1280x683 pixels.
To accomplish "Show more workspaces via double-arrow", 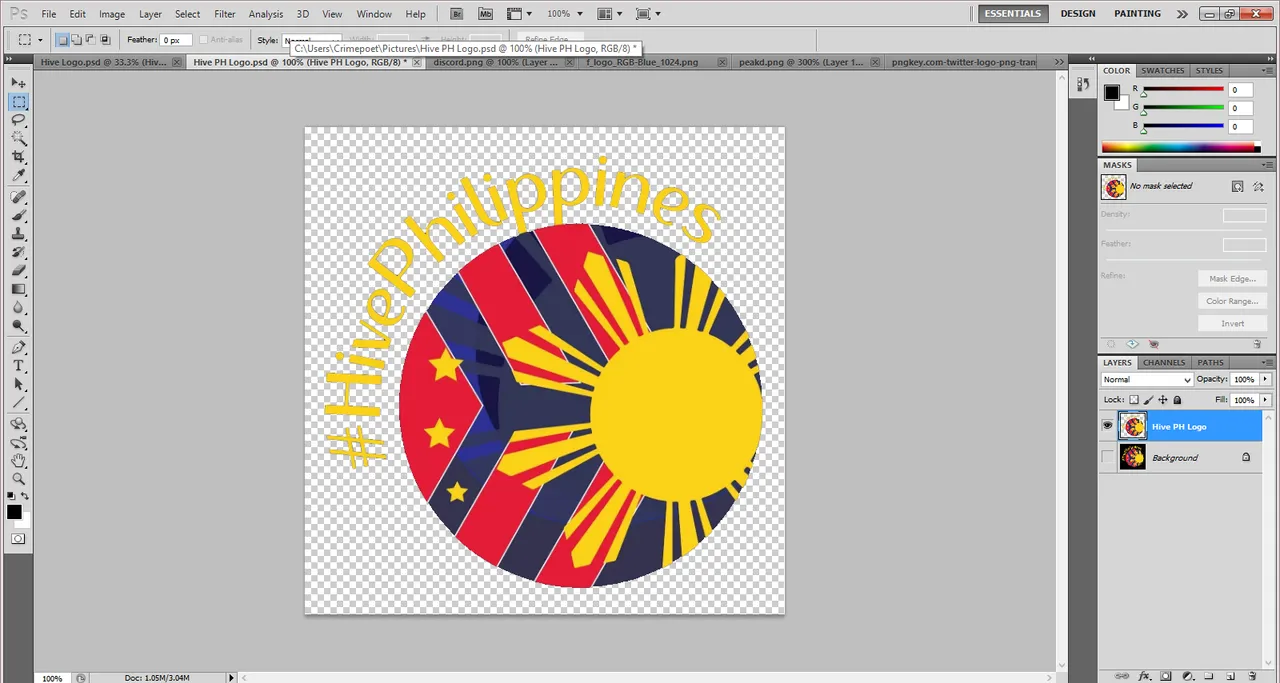I will tap(1182, 14).
